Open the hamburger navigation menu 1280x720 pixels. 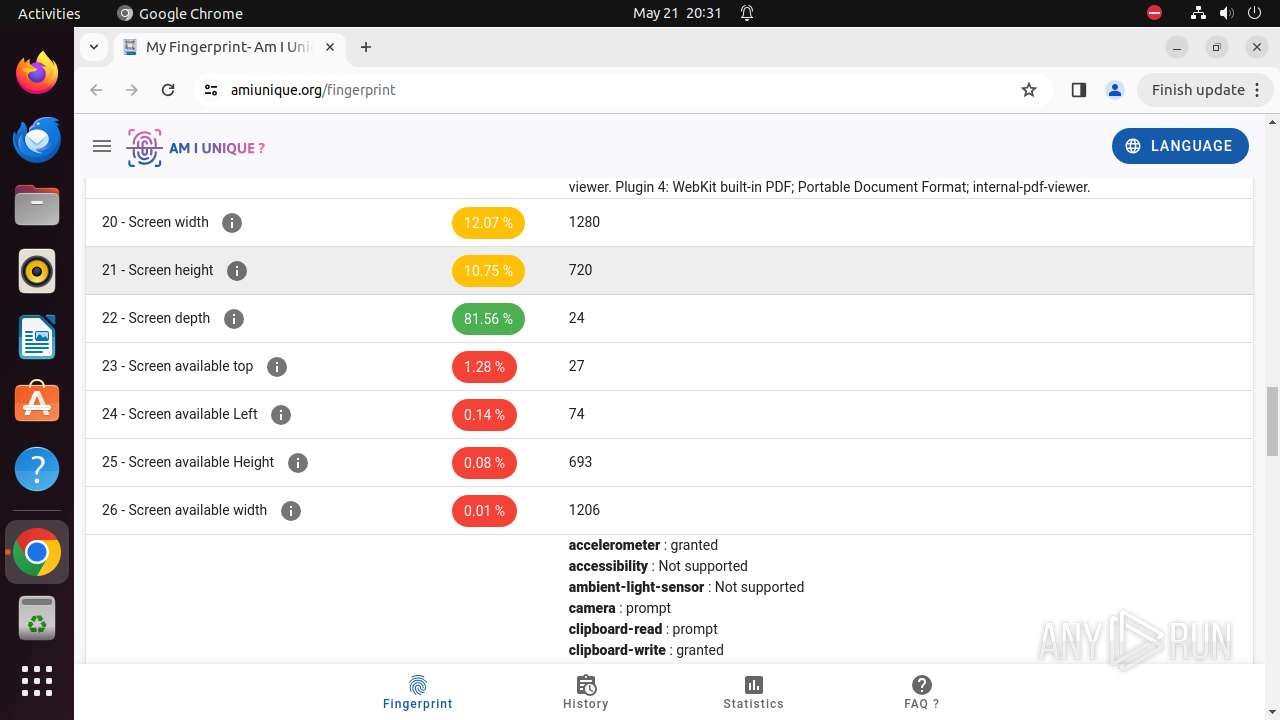(102, 146)
